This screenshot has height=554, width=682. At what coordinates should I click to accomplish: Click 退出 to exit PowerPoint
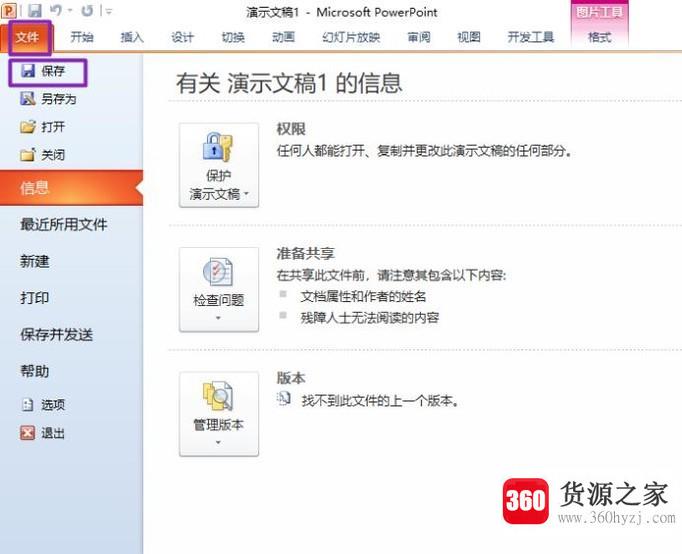[x=43, y=433]
